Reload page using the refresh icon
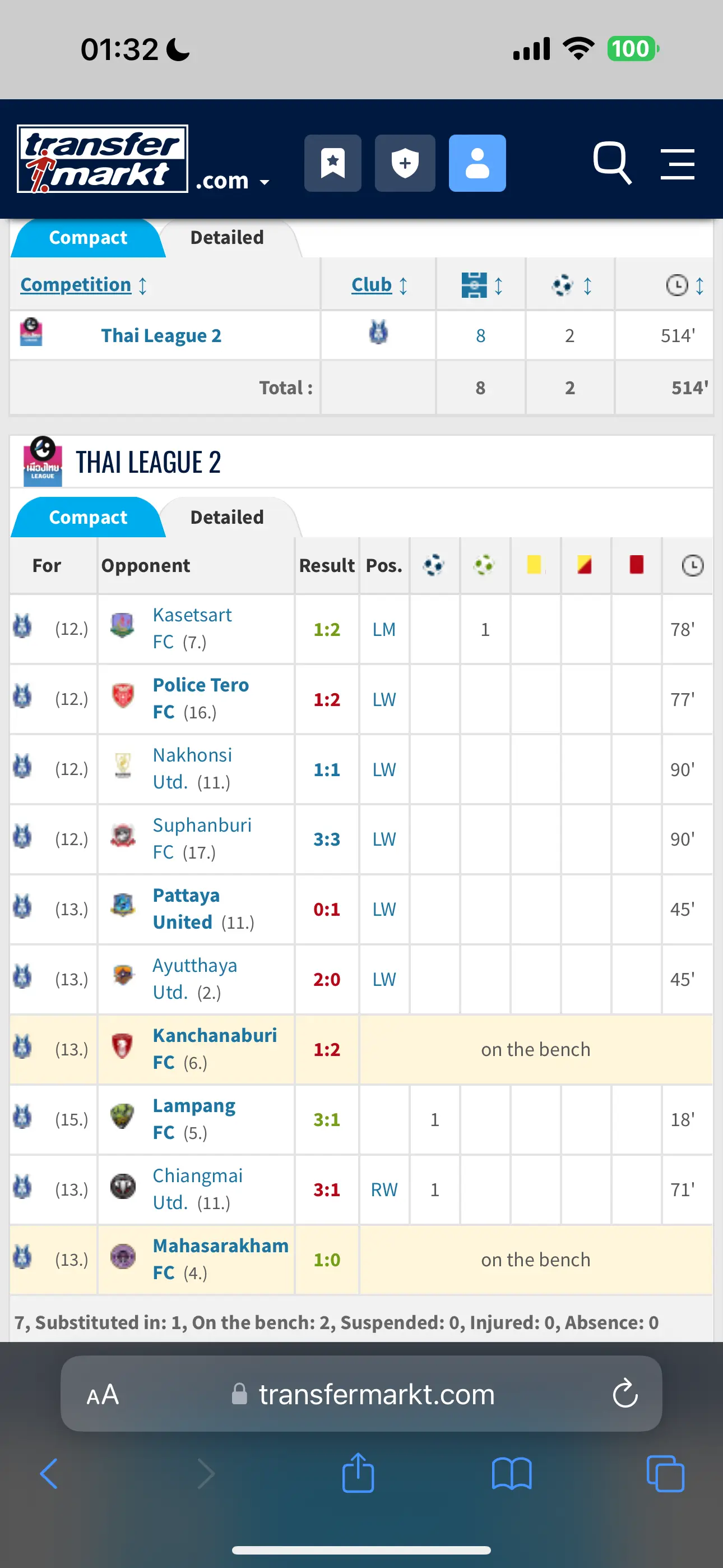The width and height of the screenshot is (723, 1568). coord(625,1393)
